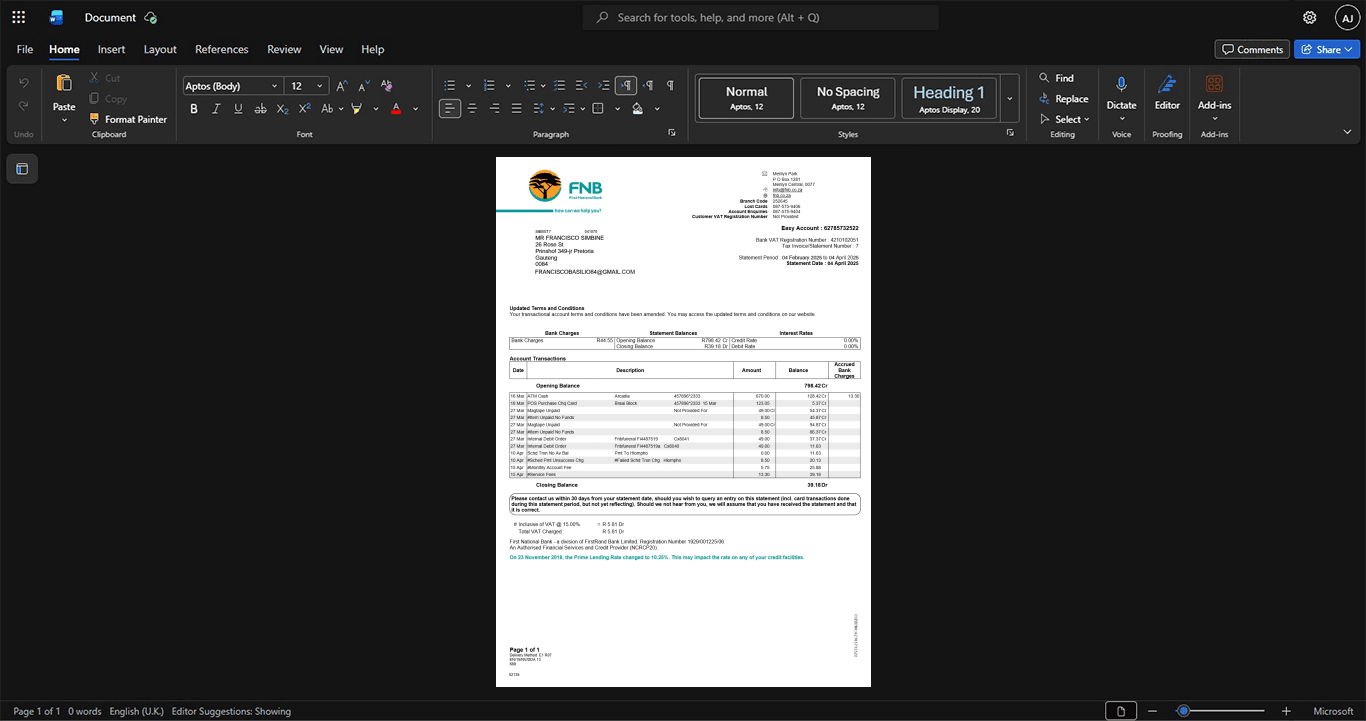Image resolution: width=1366 pixels, height=721 pixels.
Task: Open the navigation pane sidebar icon
Action: point(22,169)
